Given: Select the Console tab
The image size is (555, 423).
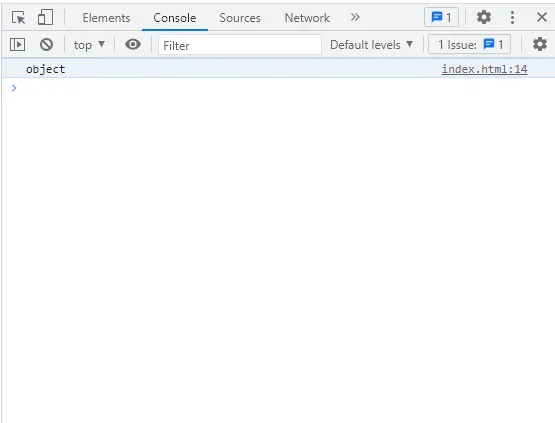Looking at the screenshot, I should point(174,18).
